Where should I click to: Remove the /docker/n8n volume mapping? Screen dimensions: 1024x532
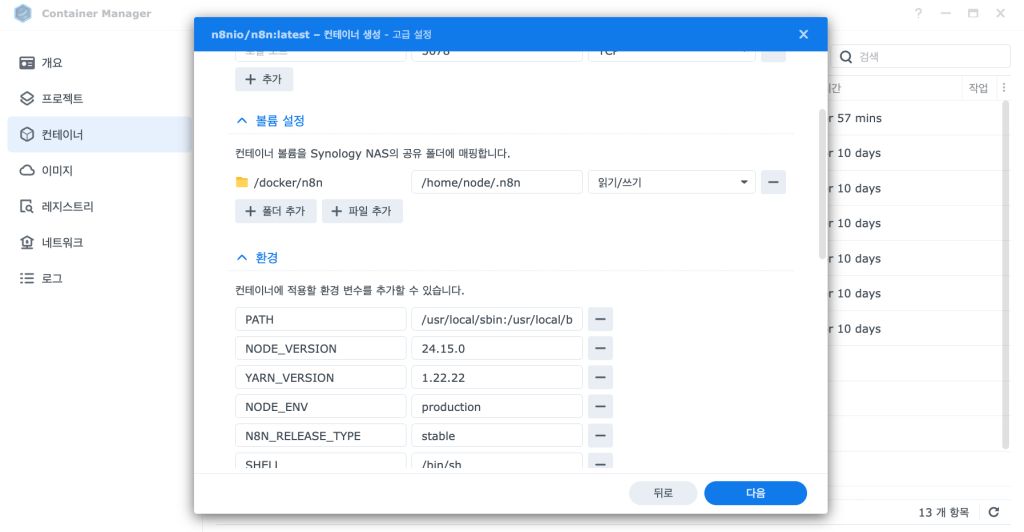(x=773, y=182)
